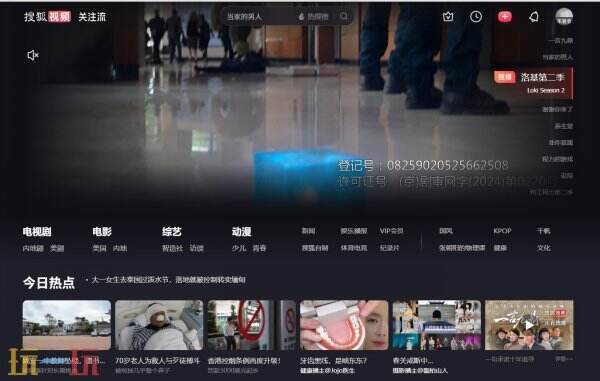Open 少儿 under 动漫
Screen dimensions: 600x381
click(x=239, y=248)
